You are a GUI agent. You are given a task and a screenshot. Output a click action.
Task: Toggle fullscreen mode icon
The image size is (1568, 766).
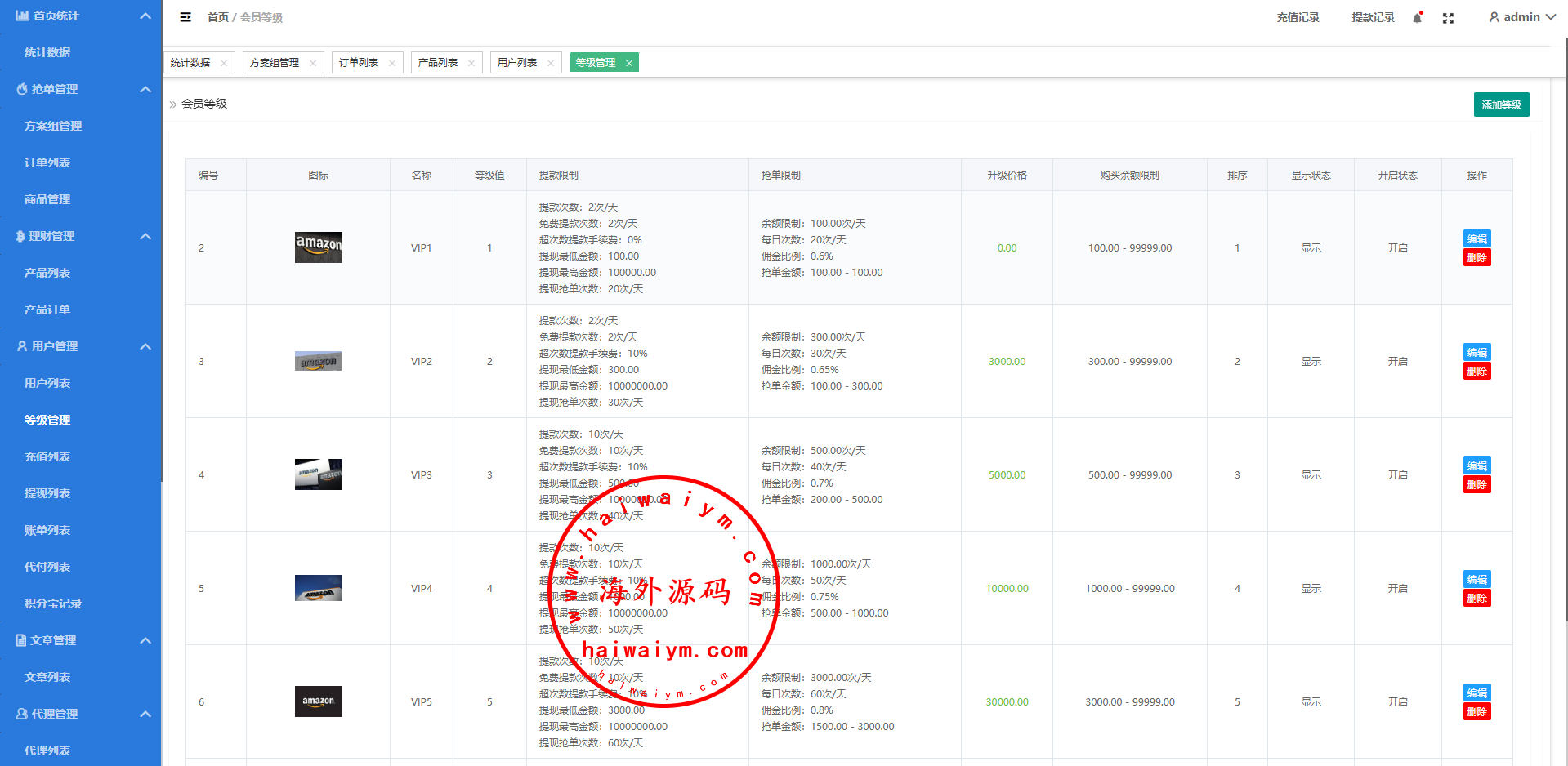[x=1448, y=18]
